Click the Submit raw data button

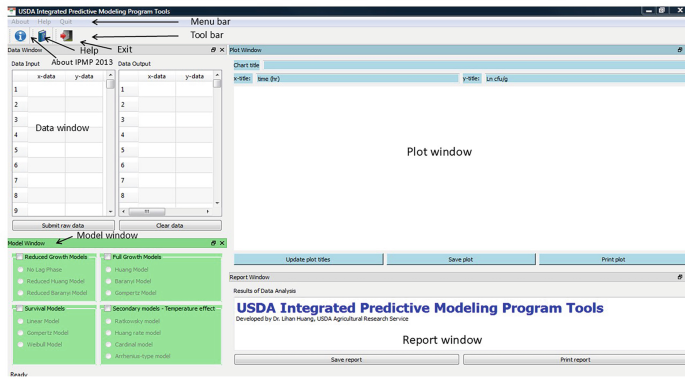pyautogui.click(x=63, y=225)
